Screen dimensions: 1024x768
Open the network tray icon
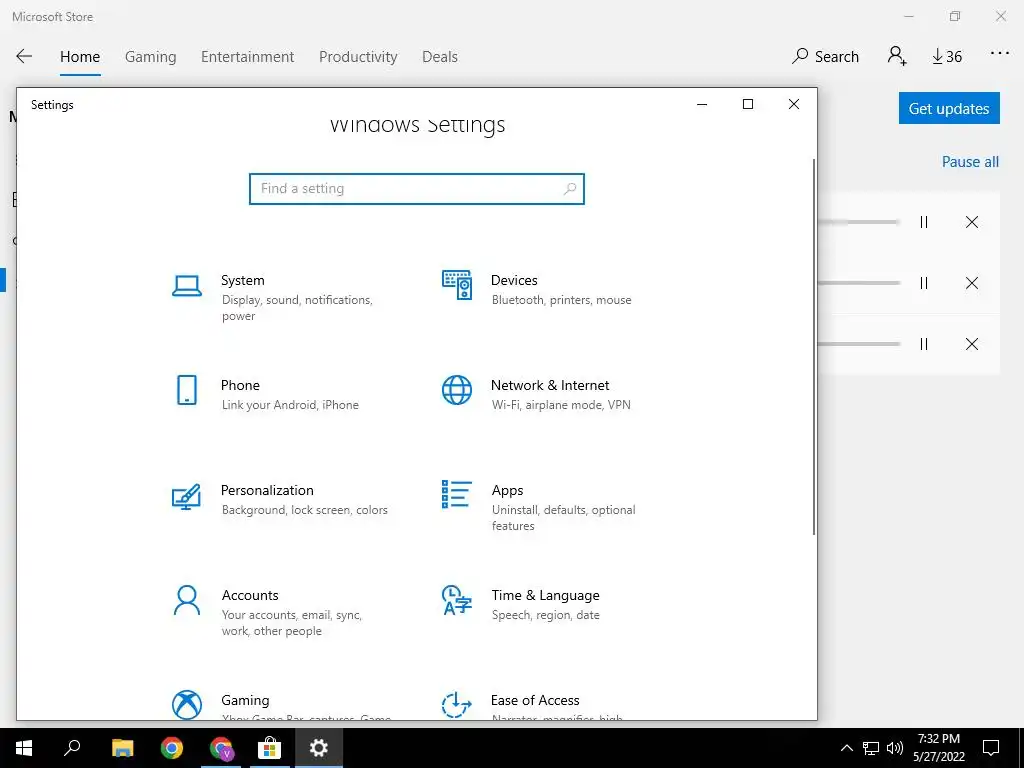(x=871, y=748)
